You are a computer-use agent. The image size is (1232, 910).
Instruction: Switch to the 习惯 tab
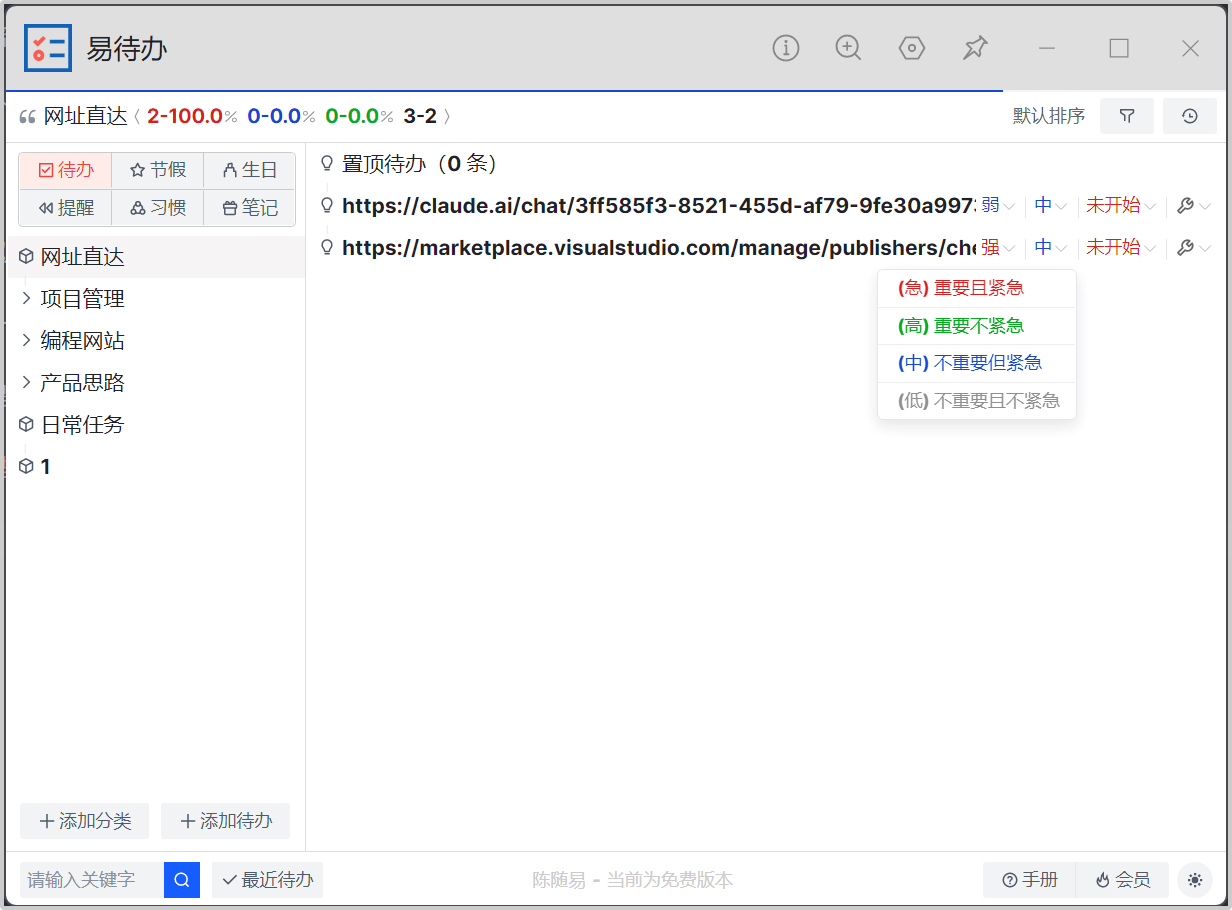[x=158, y=207]
